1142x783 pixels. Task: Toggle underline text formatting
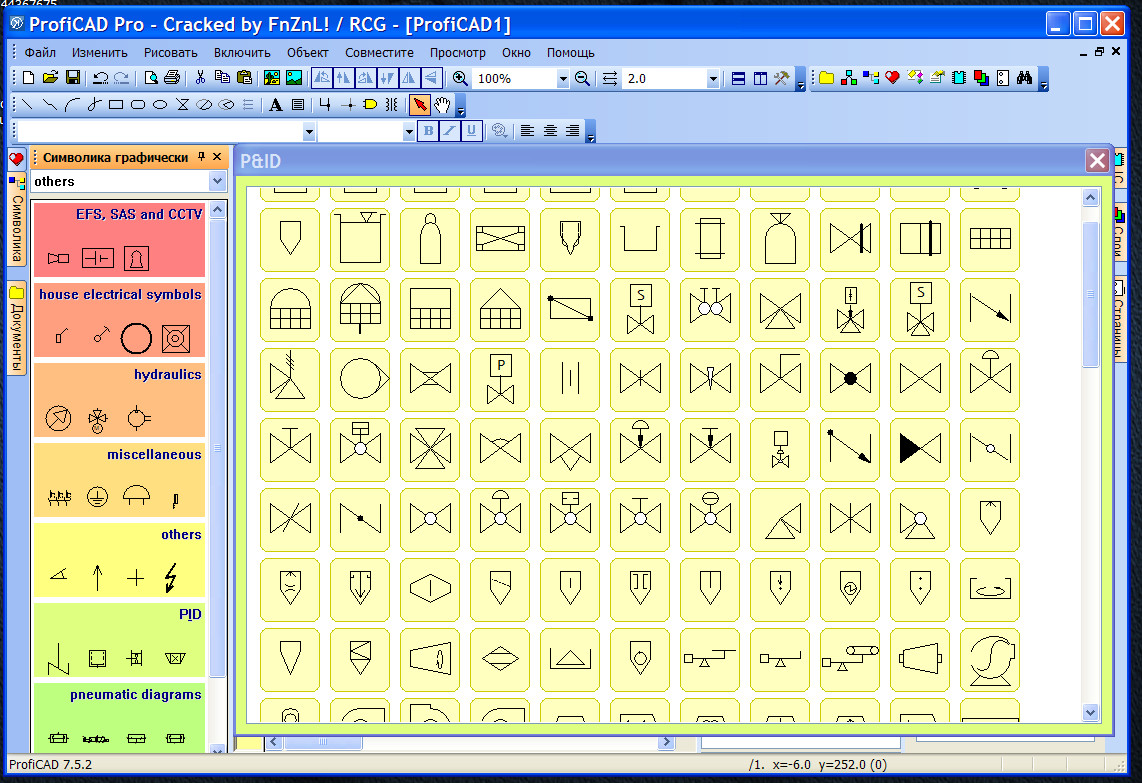(x=471, y=131)
